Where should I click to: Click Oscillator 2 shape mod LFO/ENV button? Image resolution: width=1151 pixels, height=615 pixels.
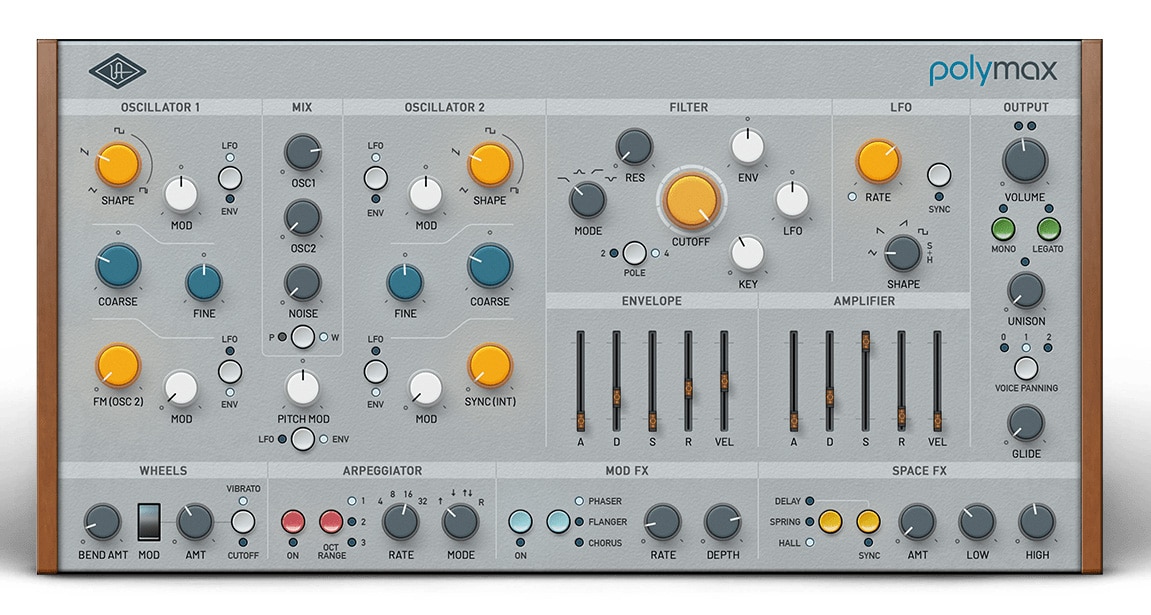tap(376, 178)
